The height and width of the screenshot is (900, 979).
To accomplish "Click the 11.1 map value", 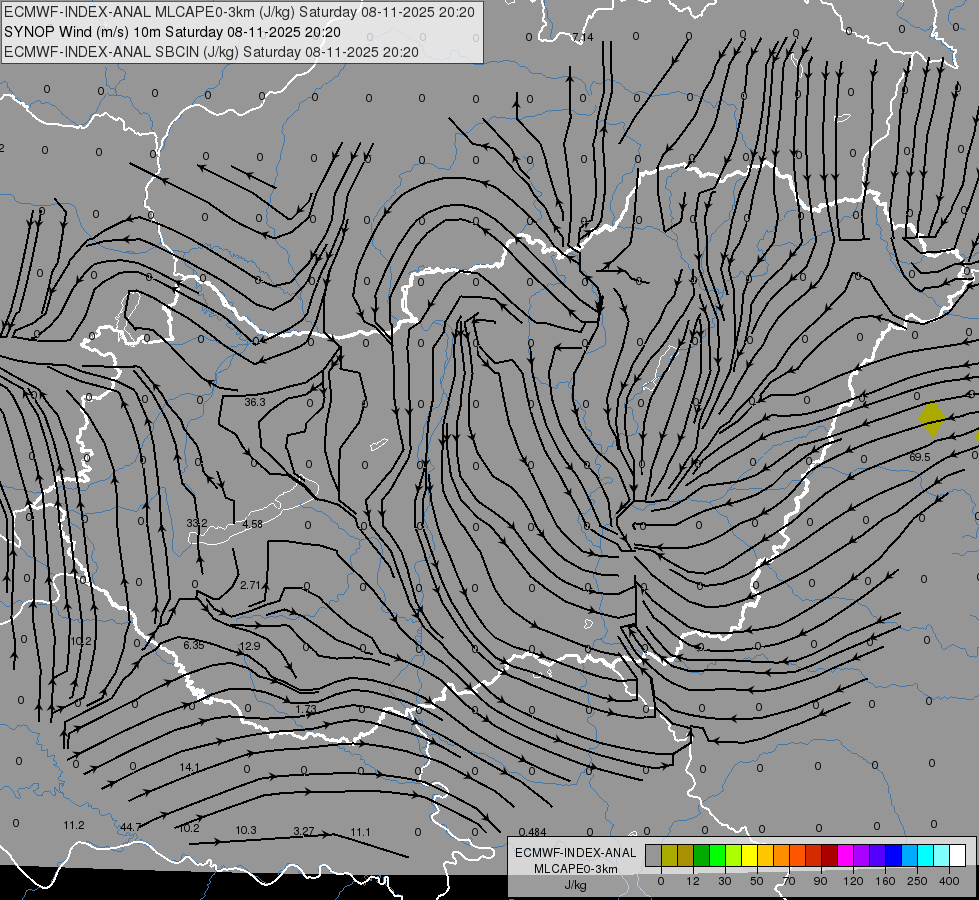I will click(360, 832).
